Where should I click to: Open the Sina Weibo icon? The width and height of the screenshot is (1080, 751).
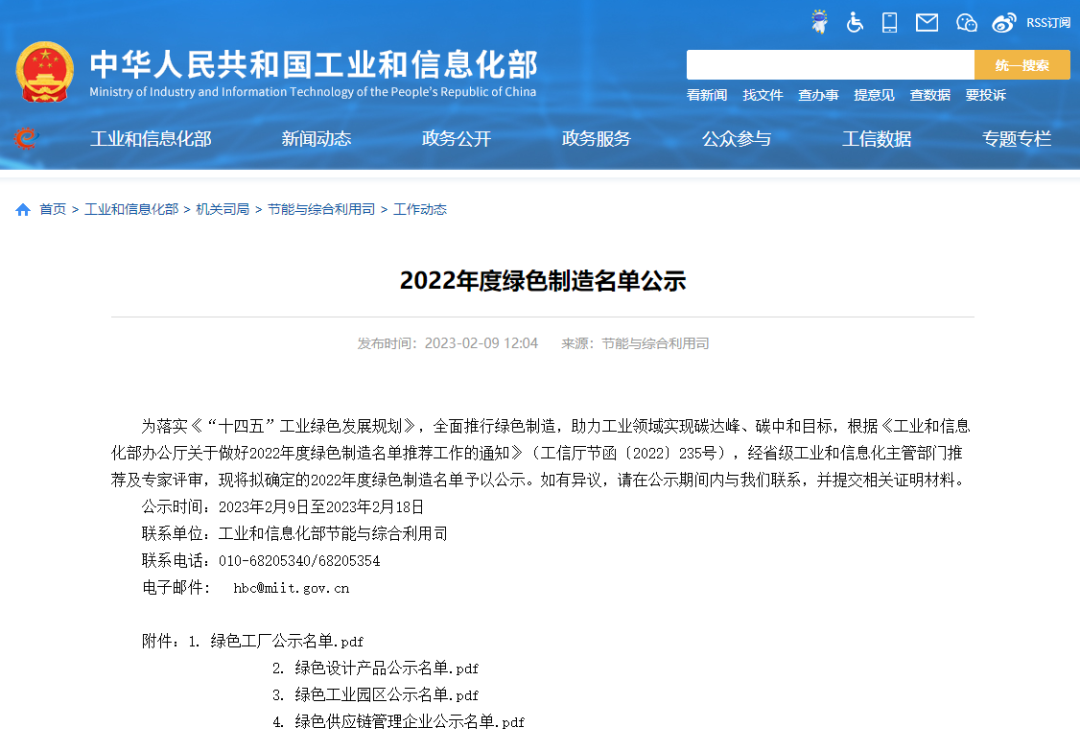click(x=1004, y=20)
